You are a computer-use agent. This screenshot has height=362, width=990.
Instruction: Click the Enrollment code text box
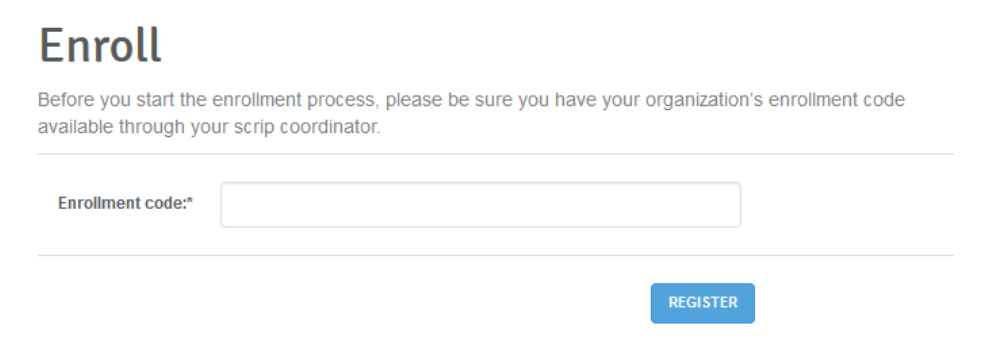point(480,205)
